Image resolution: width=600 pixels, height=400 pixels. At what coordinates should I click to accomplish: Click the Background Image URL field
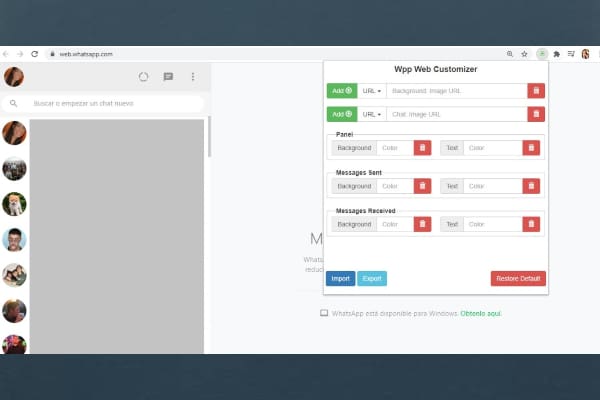click(x=457, y=91)
